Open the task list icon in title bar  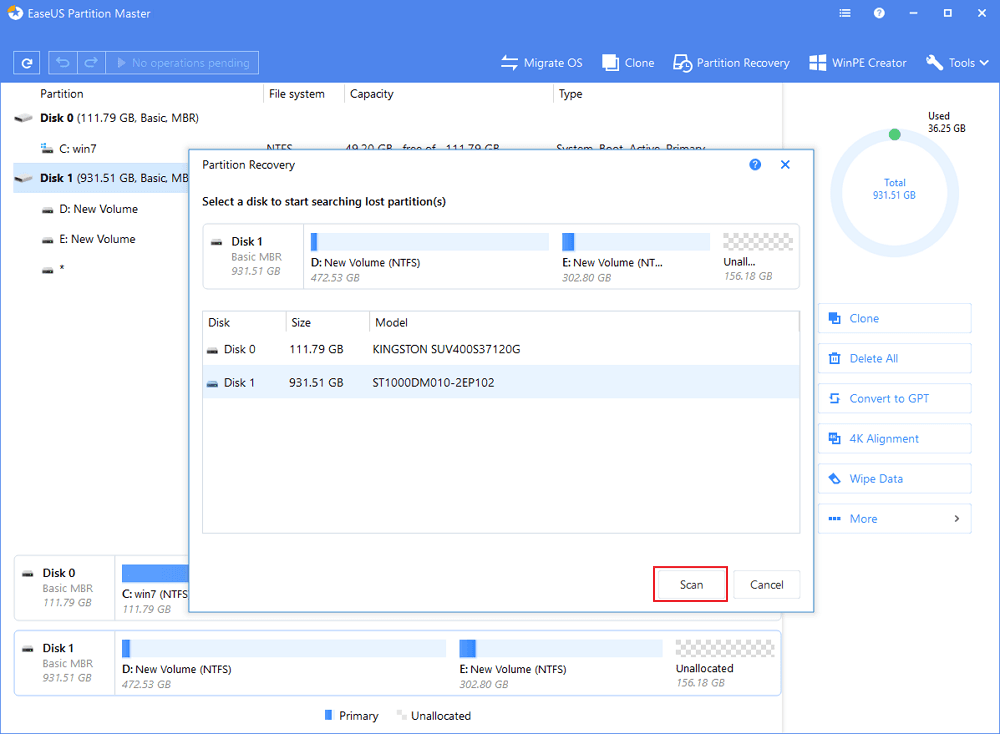pos(846,14)
